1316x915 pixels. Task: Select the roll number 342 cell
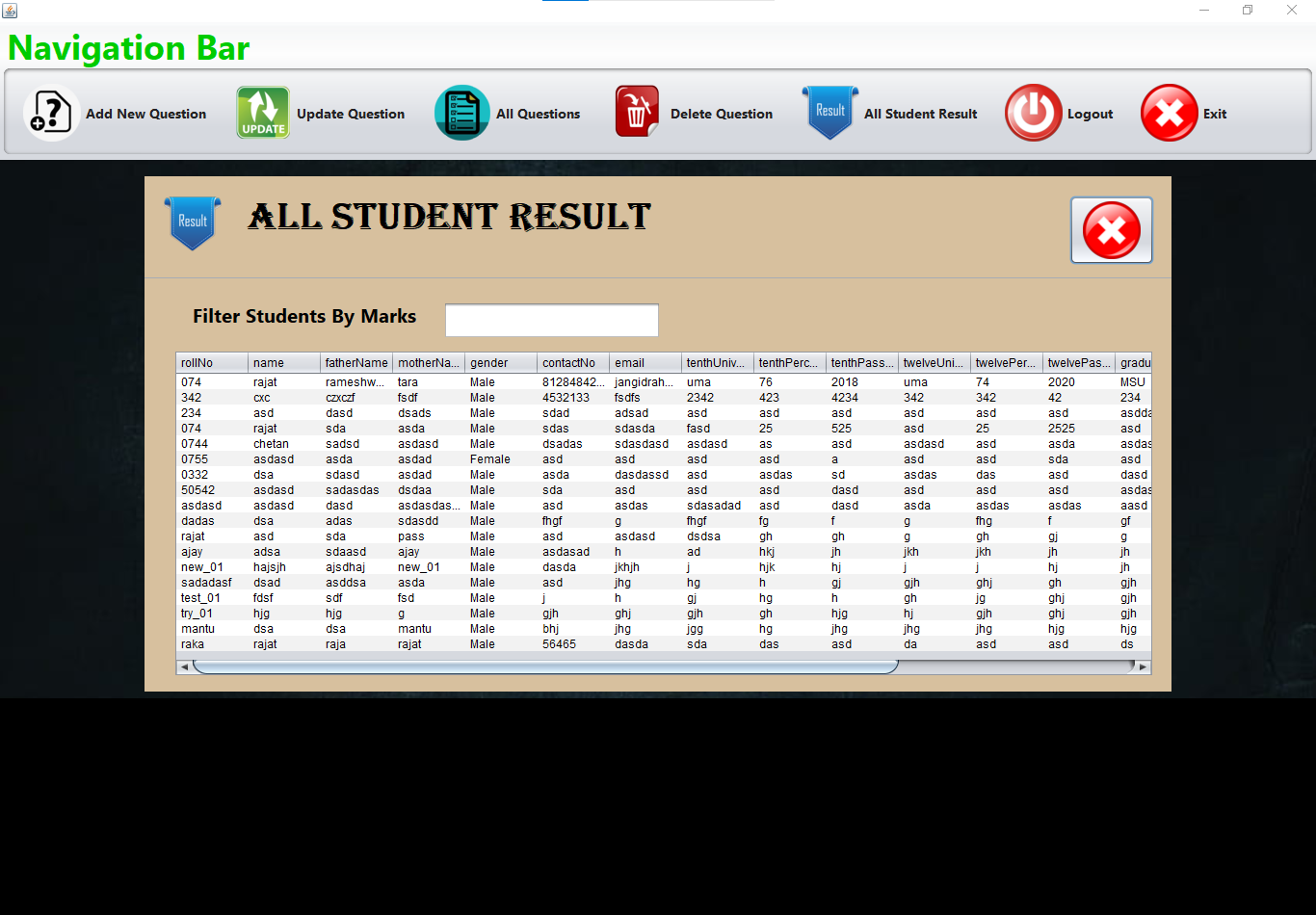[x=212, y=398]
